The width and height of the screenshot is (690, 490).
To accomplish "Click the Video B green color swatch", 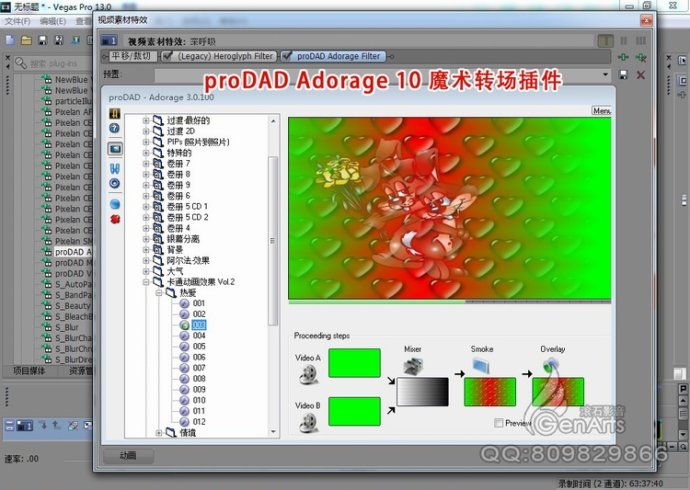I will 354,411.
